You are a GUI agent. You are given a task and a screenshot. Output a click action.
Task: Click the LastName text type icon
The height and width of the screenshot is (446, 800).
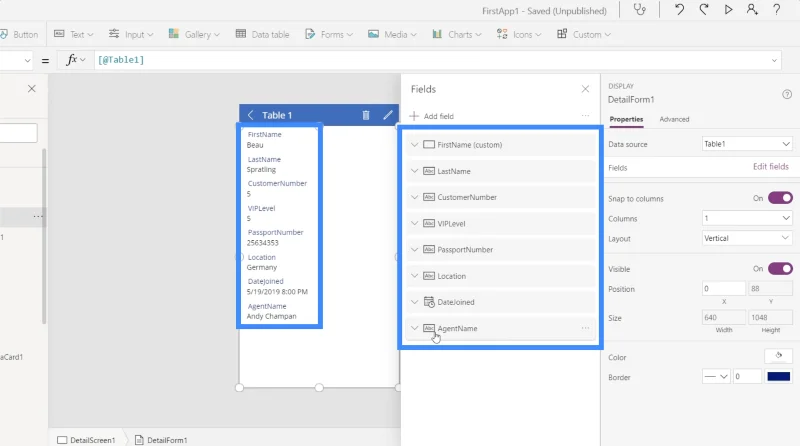[x=429, y=171]
